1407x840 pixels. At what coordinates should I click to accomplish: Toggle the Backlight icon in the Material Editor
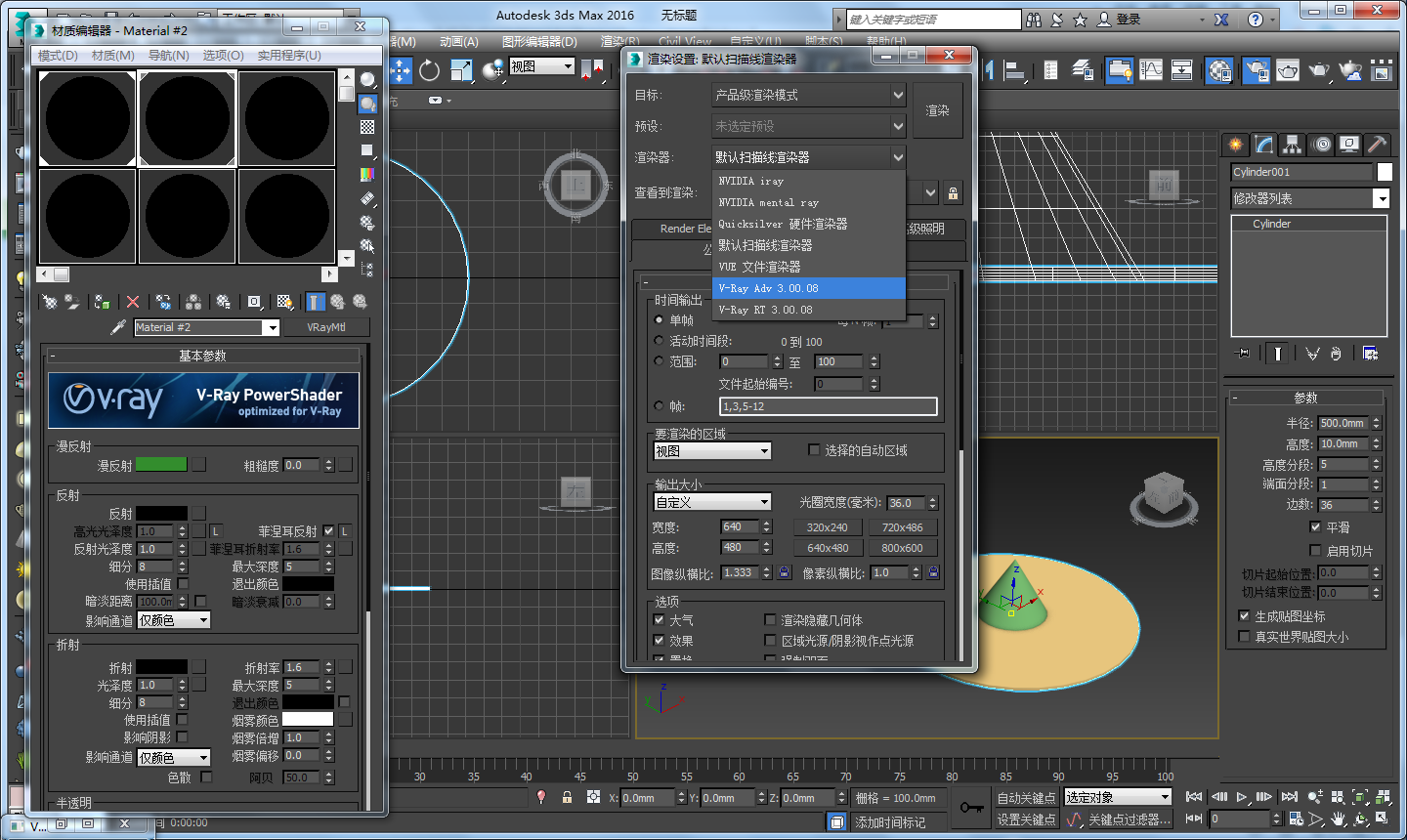click(x=367, y=104)
